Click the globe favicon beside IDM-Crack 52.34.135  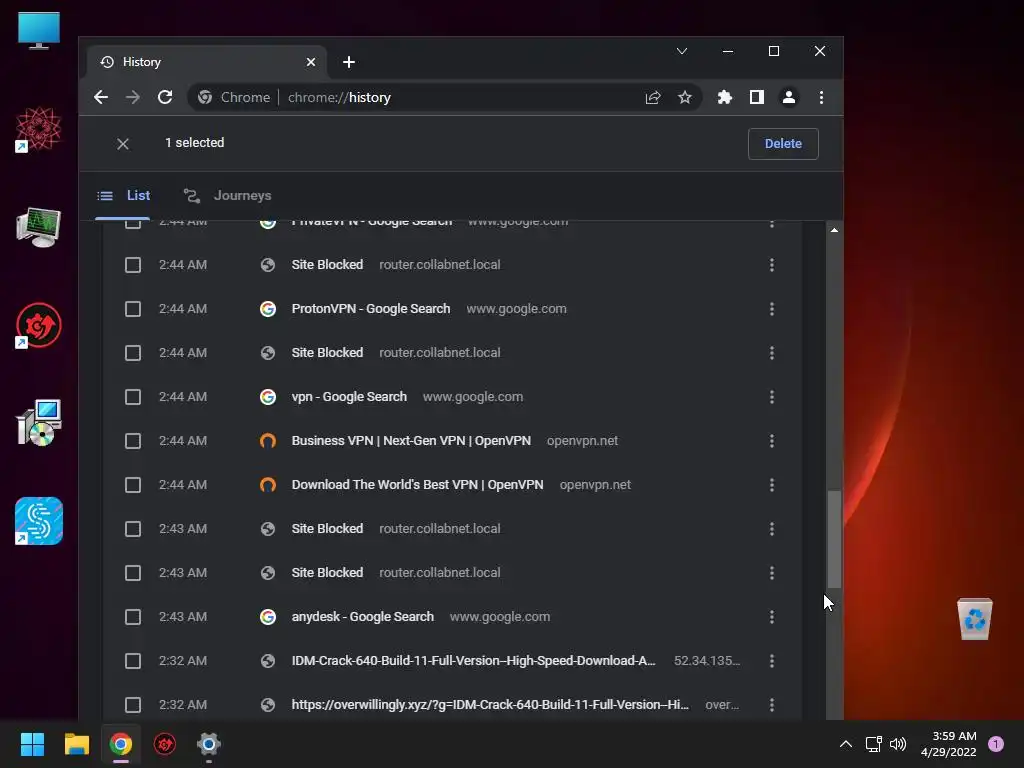(268, 661)
